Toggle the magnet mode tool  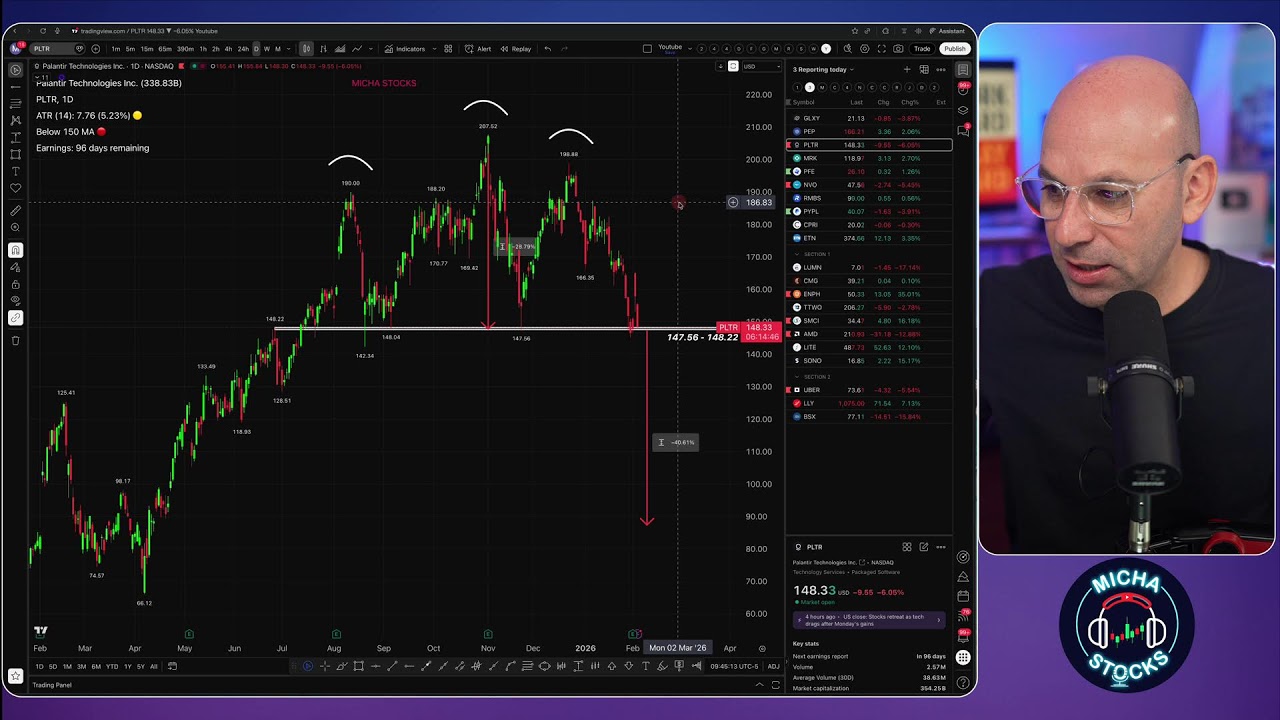click(15, 250)
